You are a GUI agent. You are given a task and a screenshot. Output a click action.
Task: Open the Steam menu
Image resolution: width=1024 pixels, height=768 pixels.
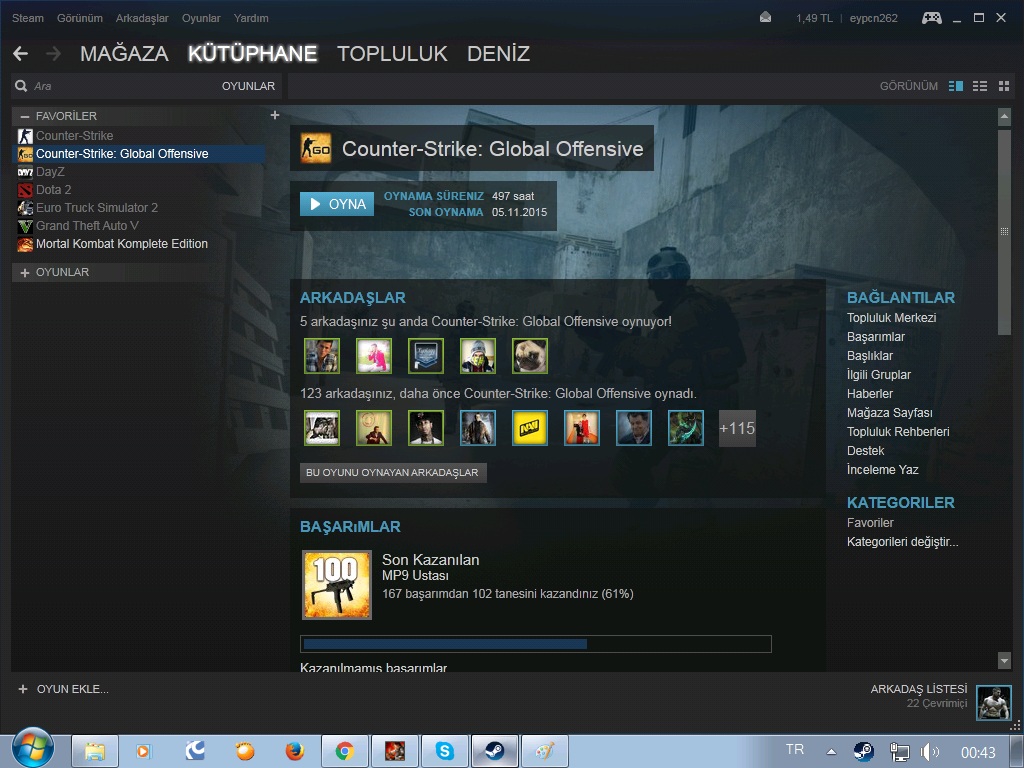pyautogui.click(x=27, y=18)
